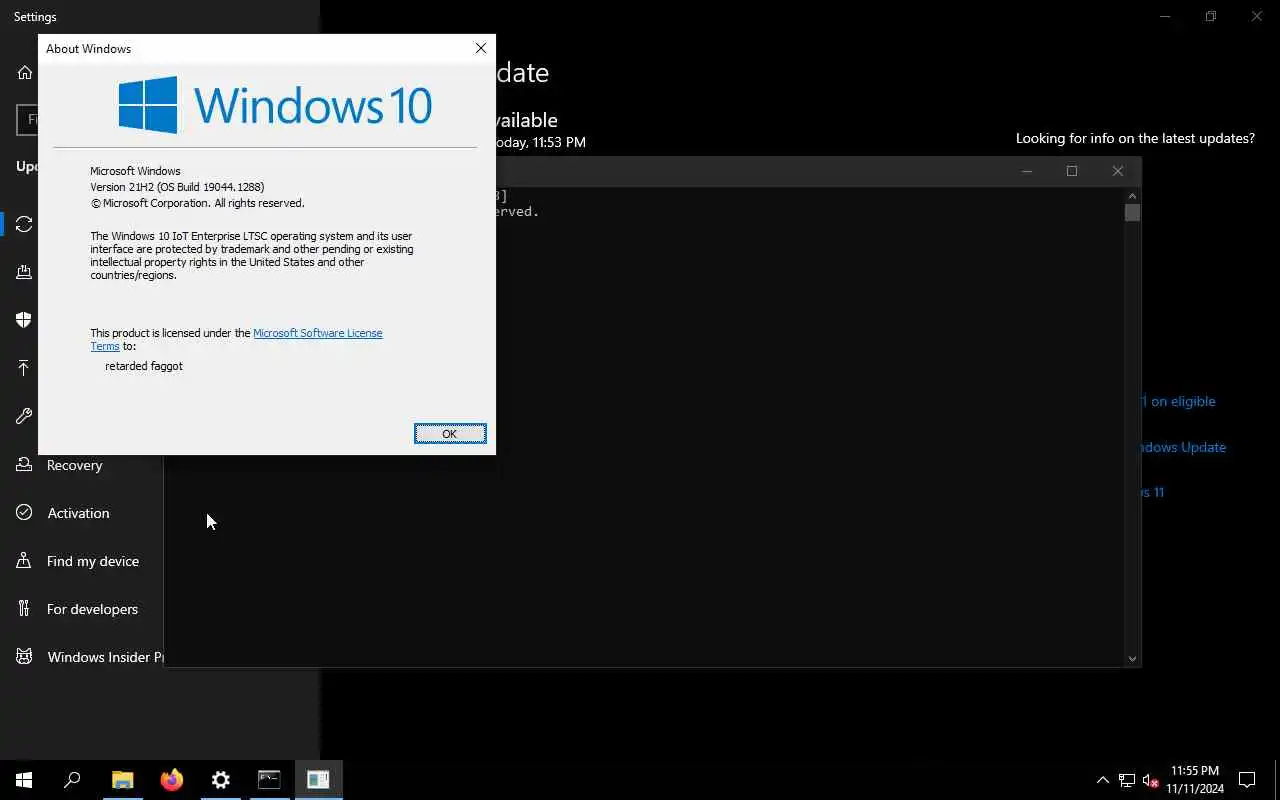Click the Recovery icon in sidebar
This screenshot has height=800, width=1280.
click(24, 465)
